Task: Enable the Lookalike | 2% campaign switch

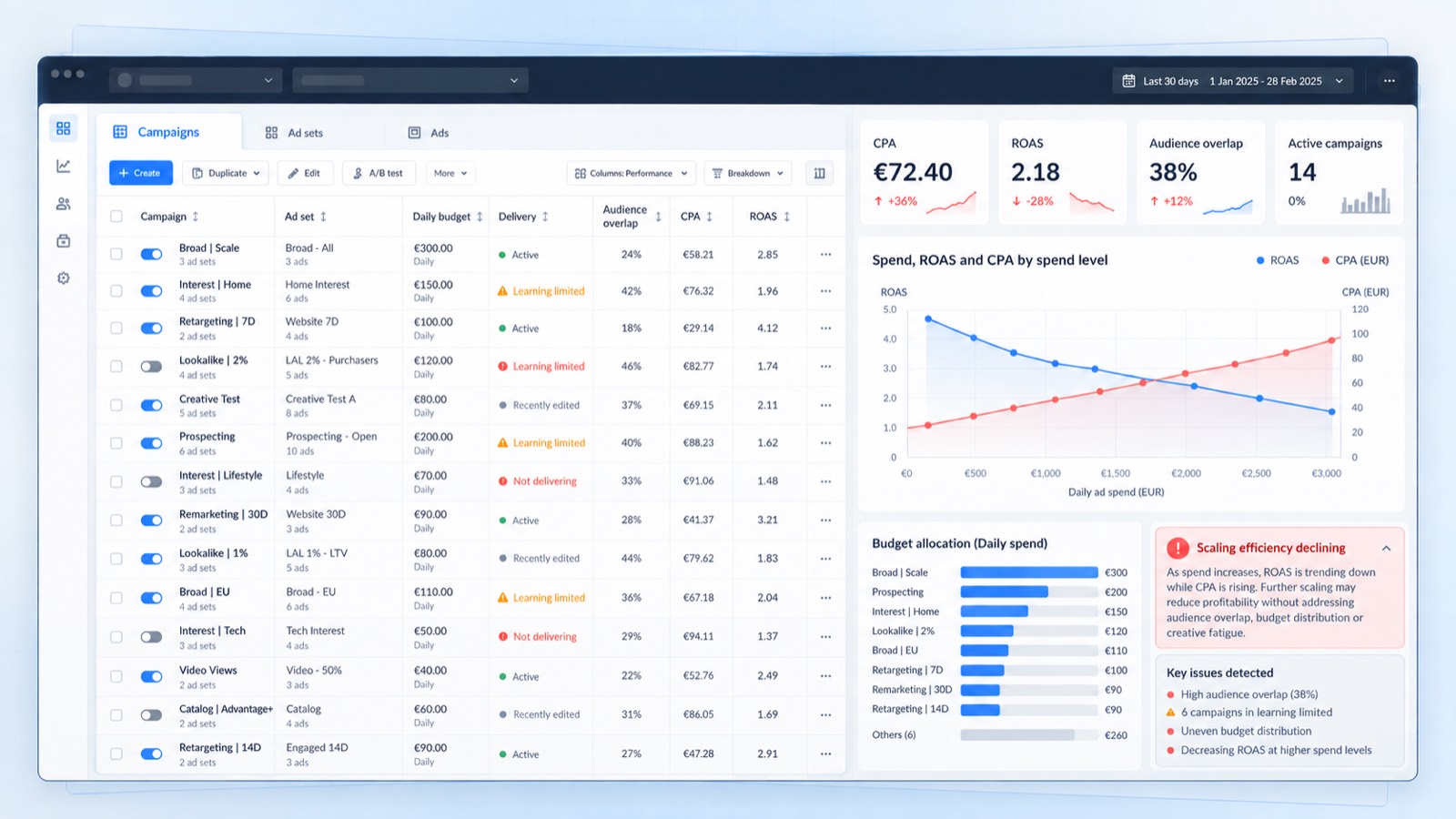Action: coord(151,366)
